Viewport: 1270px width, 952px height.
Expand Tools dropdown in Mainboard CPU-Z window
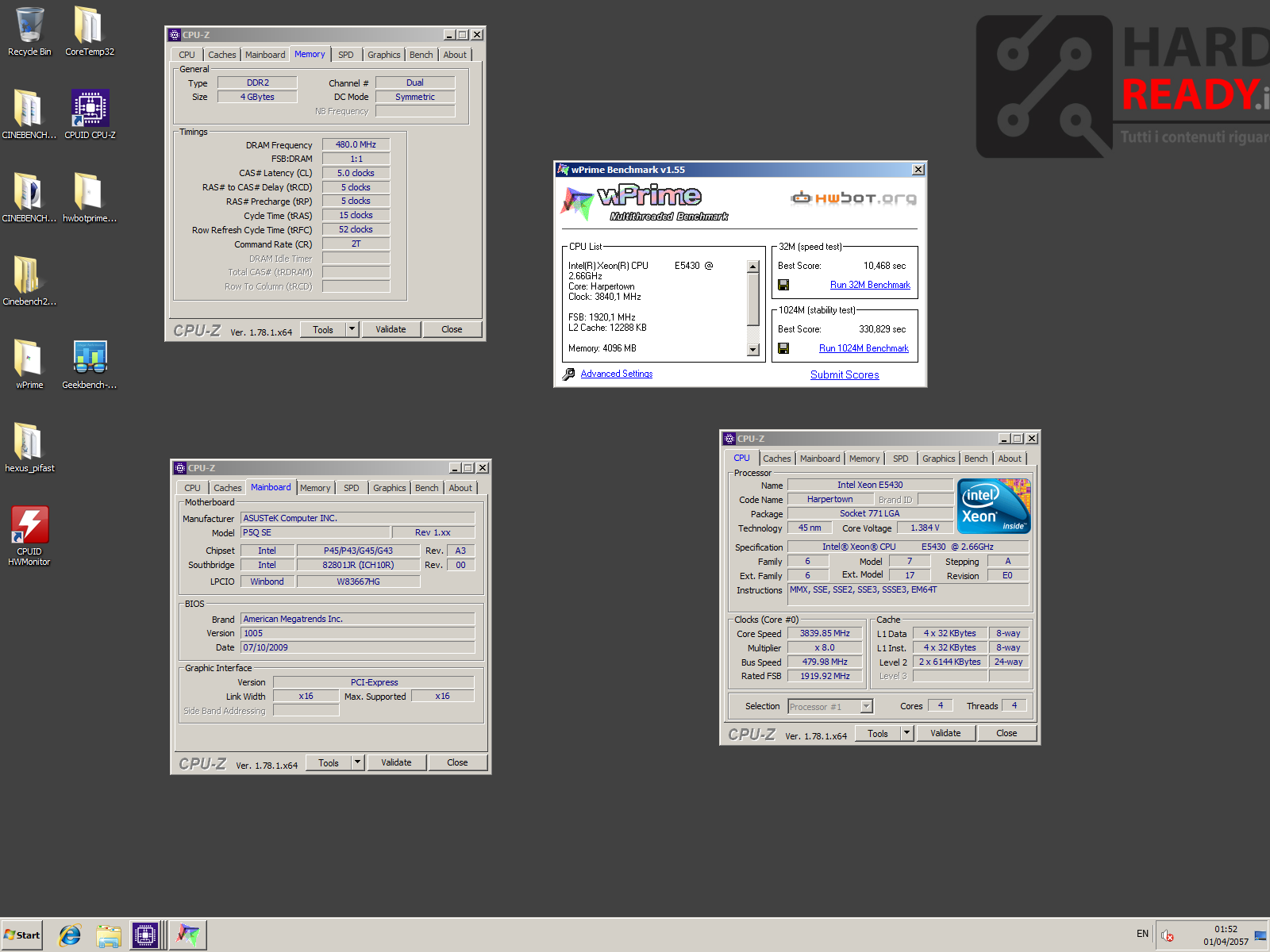coord(358,762)
